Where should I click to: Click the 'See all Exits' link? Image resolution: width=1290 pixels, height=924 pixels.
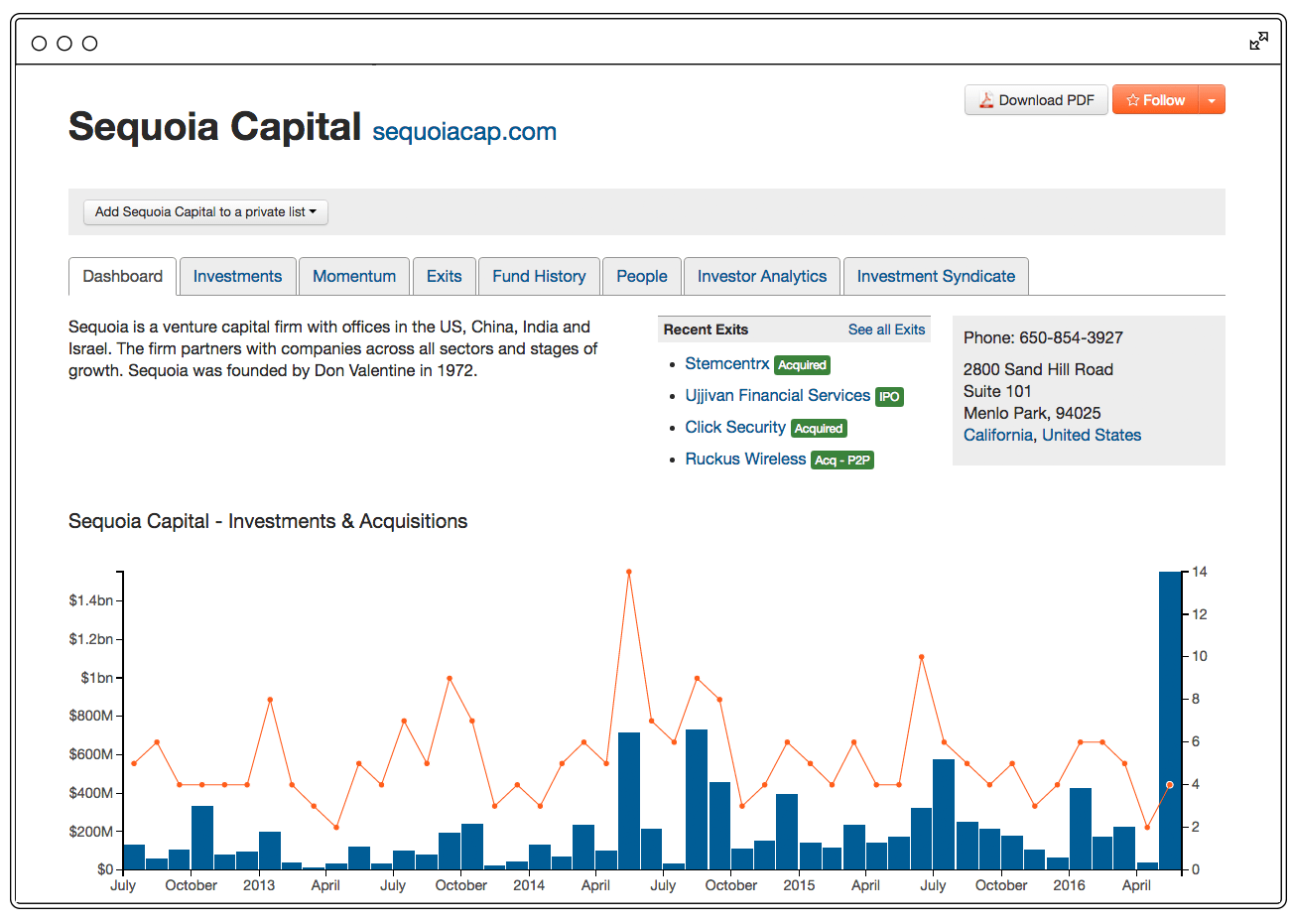pos(886,330)
